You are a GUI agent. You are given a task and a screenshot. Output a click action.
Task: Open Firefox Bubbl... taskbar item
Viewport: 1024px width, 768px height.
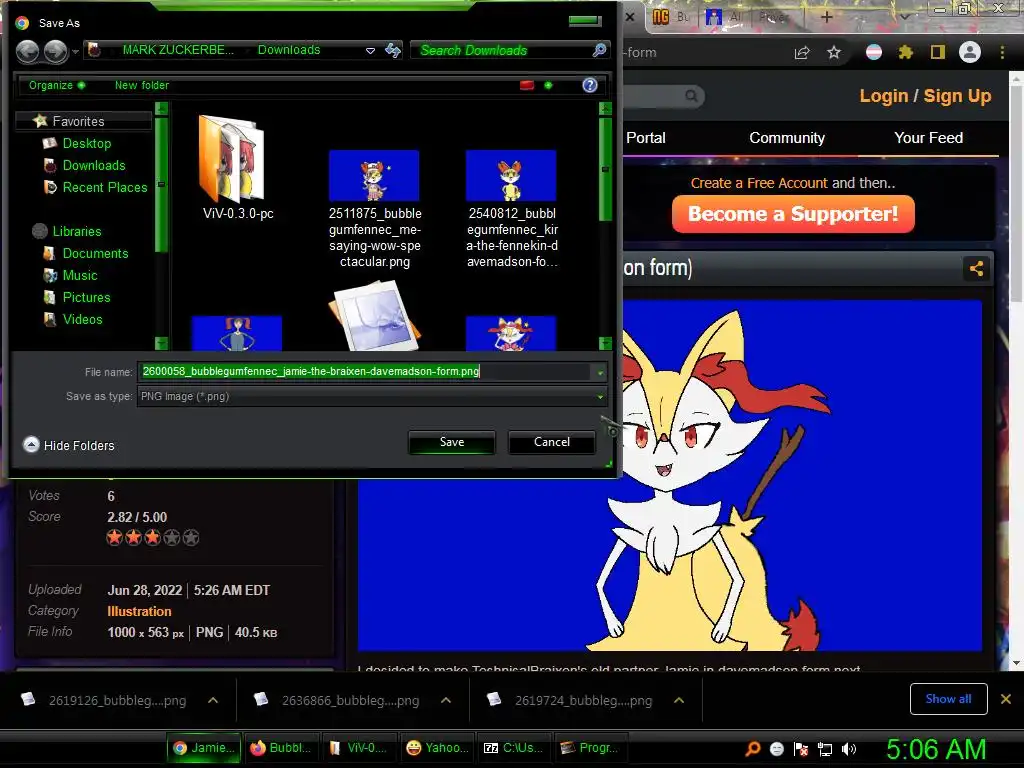tap(281, 748)
